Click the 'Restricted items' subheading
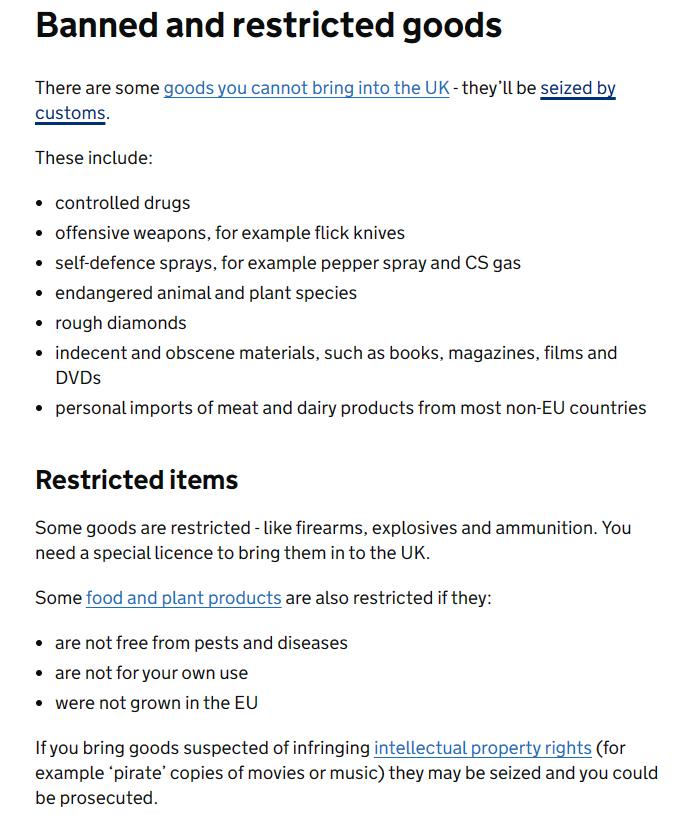Screen dimensions: 688x815 click(x=136, y=480)
